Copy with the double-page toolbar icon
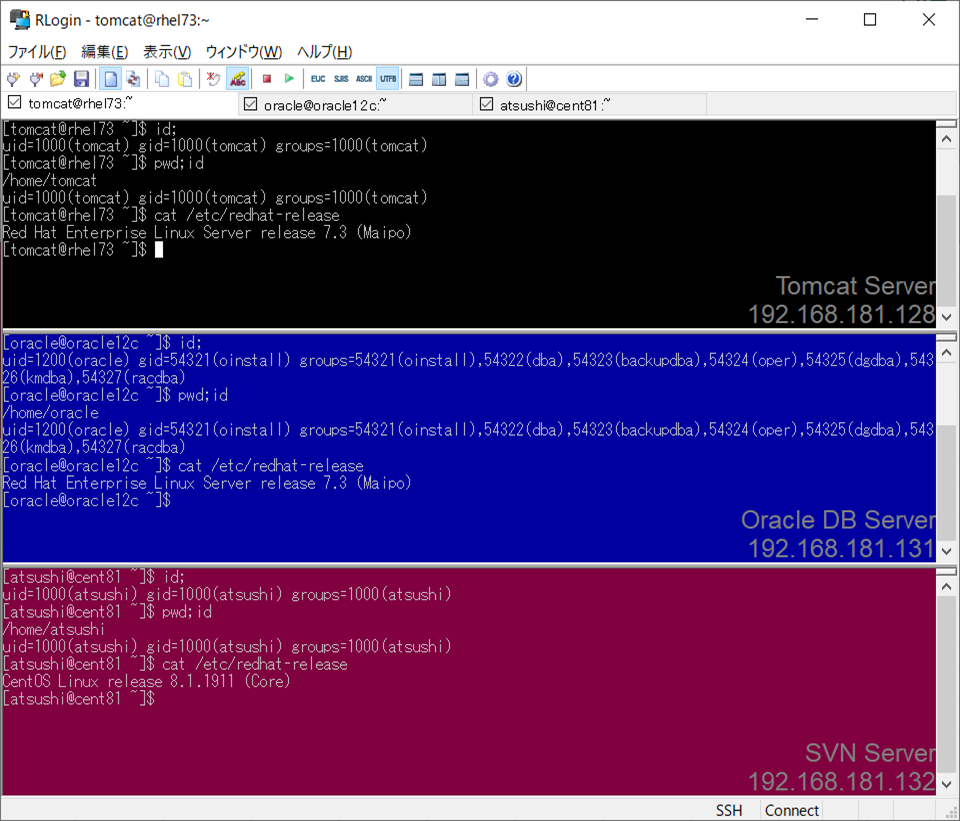The width and height of the screenshot is (960, 821). point(162,79)
